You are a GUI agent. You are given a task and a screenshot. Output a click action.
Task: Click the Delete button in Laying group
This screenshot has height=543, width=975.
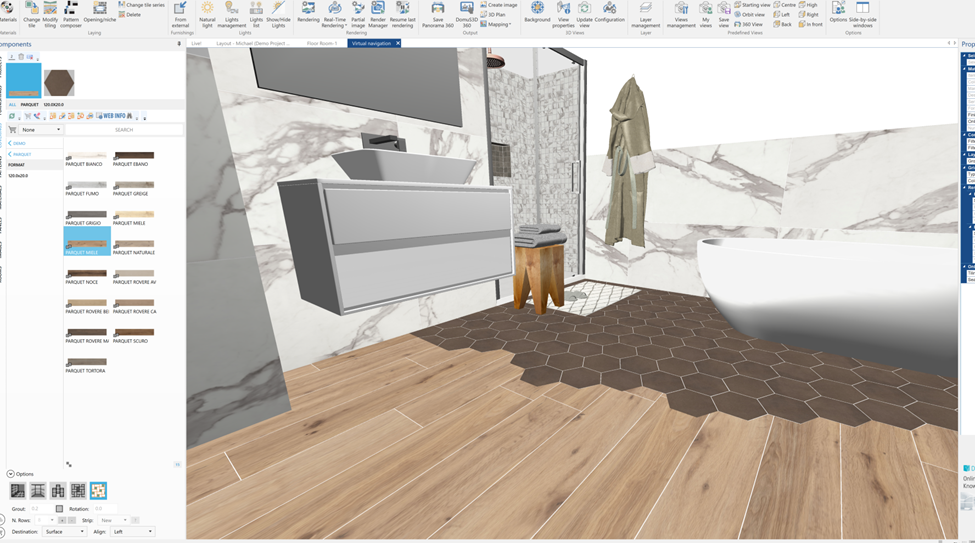129,14
